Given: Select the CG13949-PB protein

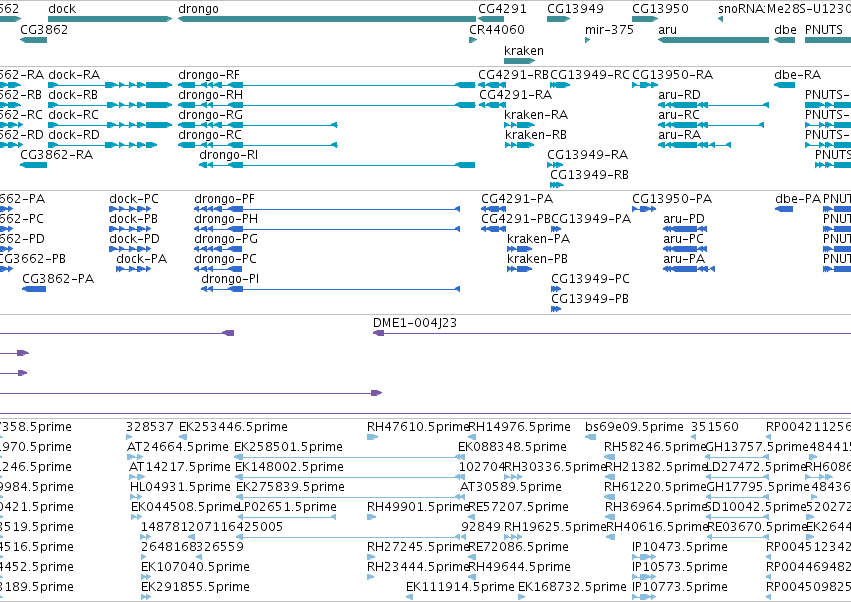Looking at the screenshot, I should [x=556, y=309].
